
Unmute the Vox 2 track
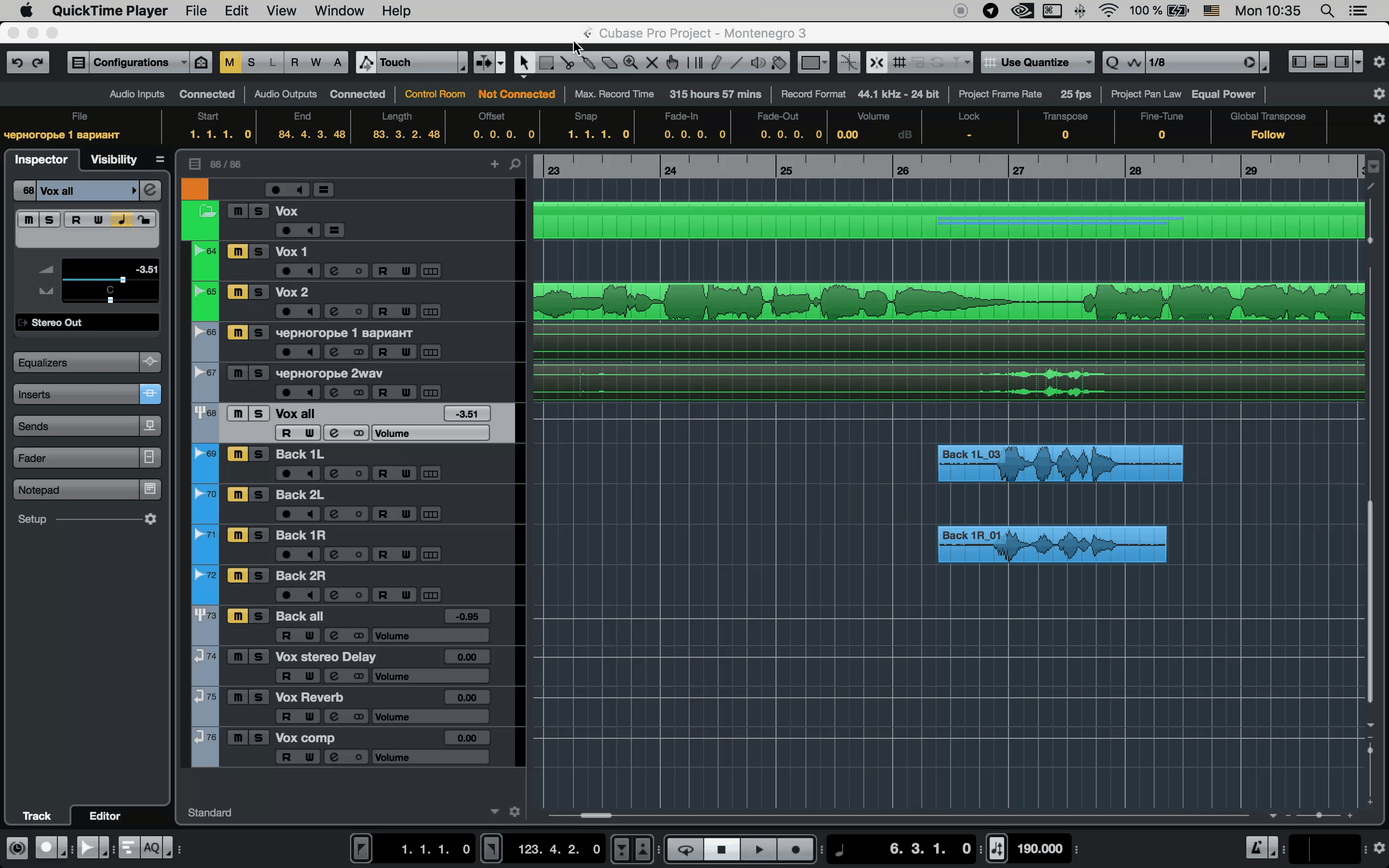(238, 292)
